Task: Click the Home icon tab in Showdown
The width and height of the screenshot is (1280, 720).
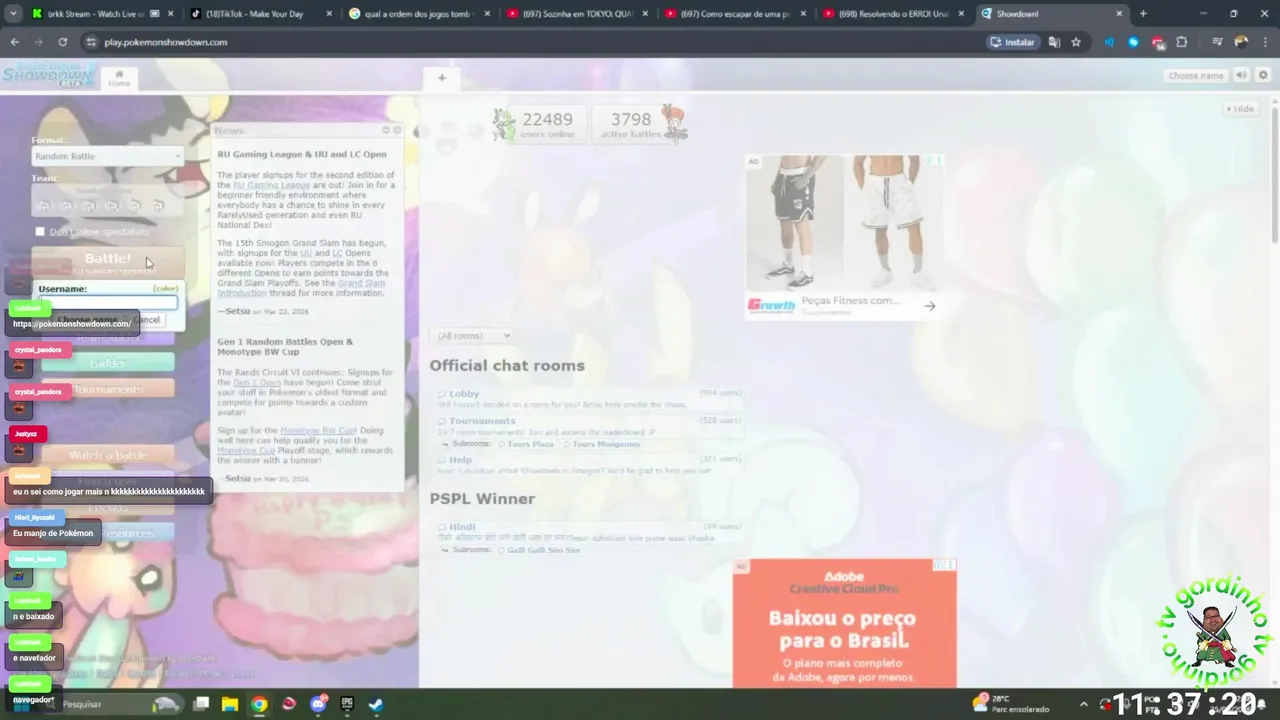Action: 119,78
